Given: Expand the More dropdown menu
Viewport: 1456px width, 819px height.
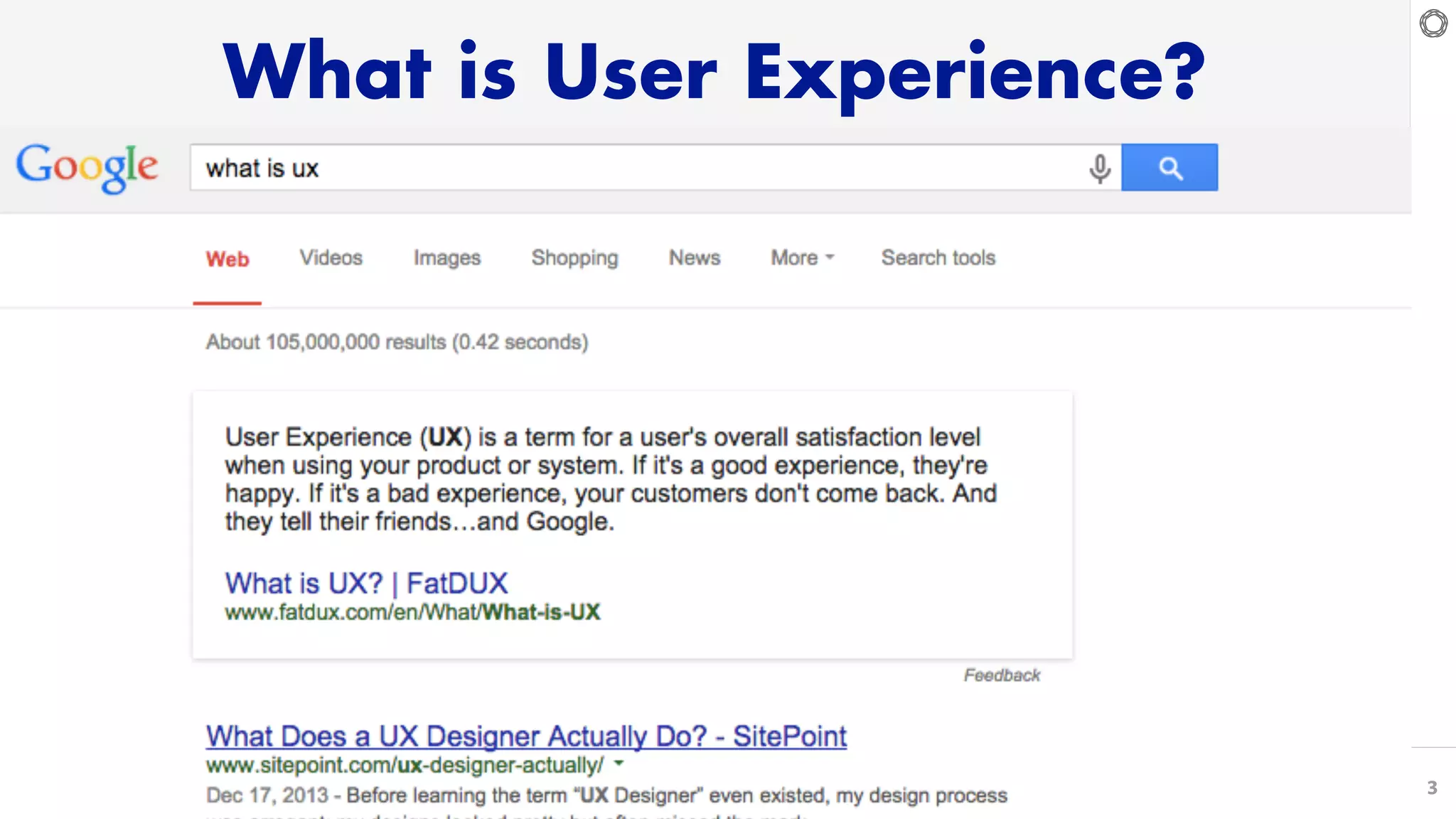Looking at the screenshot, I should tap(803, 257).
